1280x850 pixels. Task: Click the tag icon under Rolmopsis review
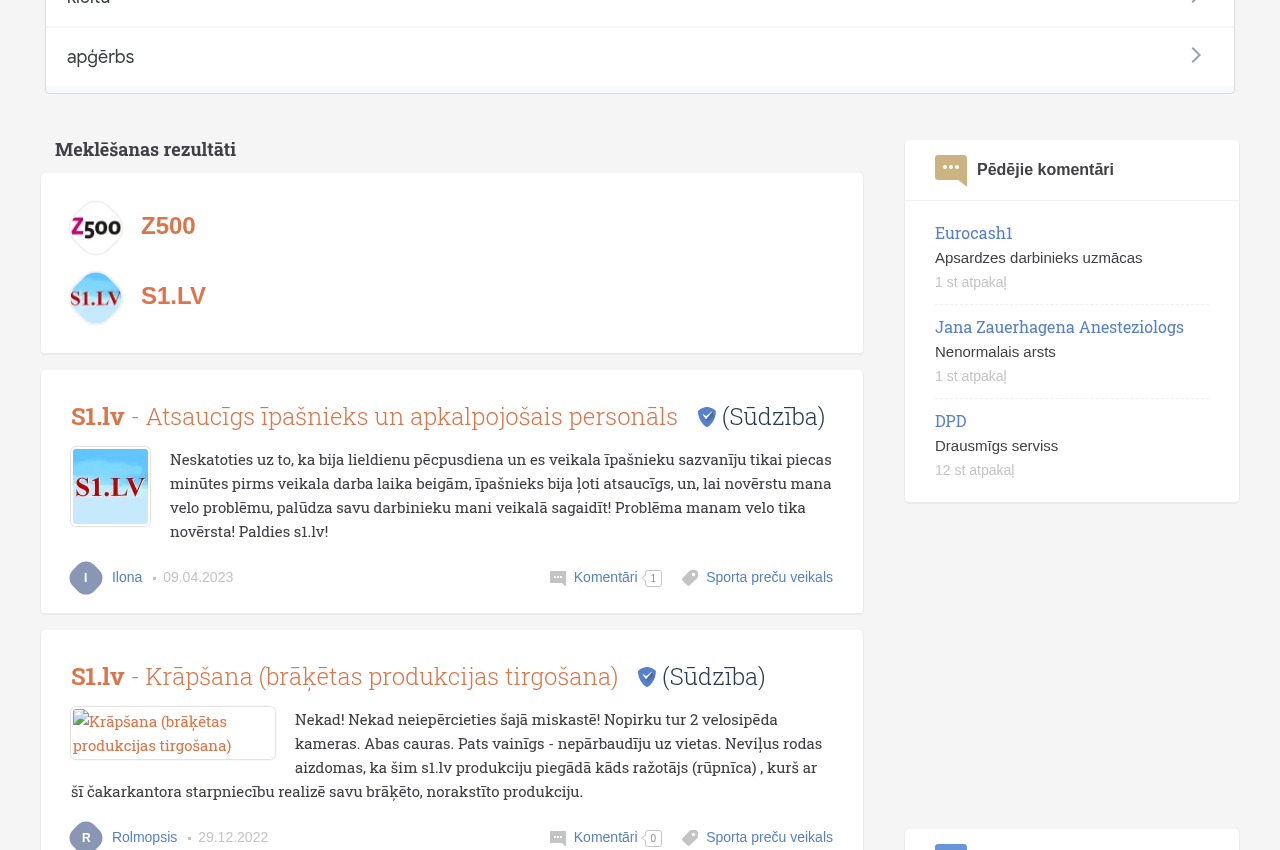tap(690, 838)
